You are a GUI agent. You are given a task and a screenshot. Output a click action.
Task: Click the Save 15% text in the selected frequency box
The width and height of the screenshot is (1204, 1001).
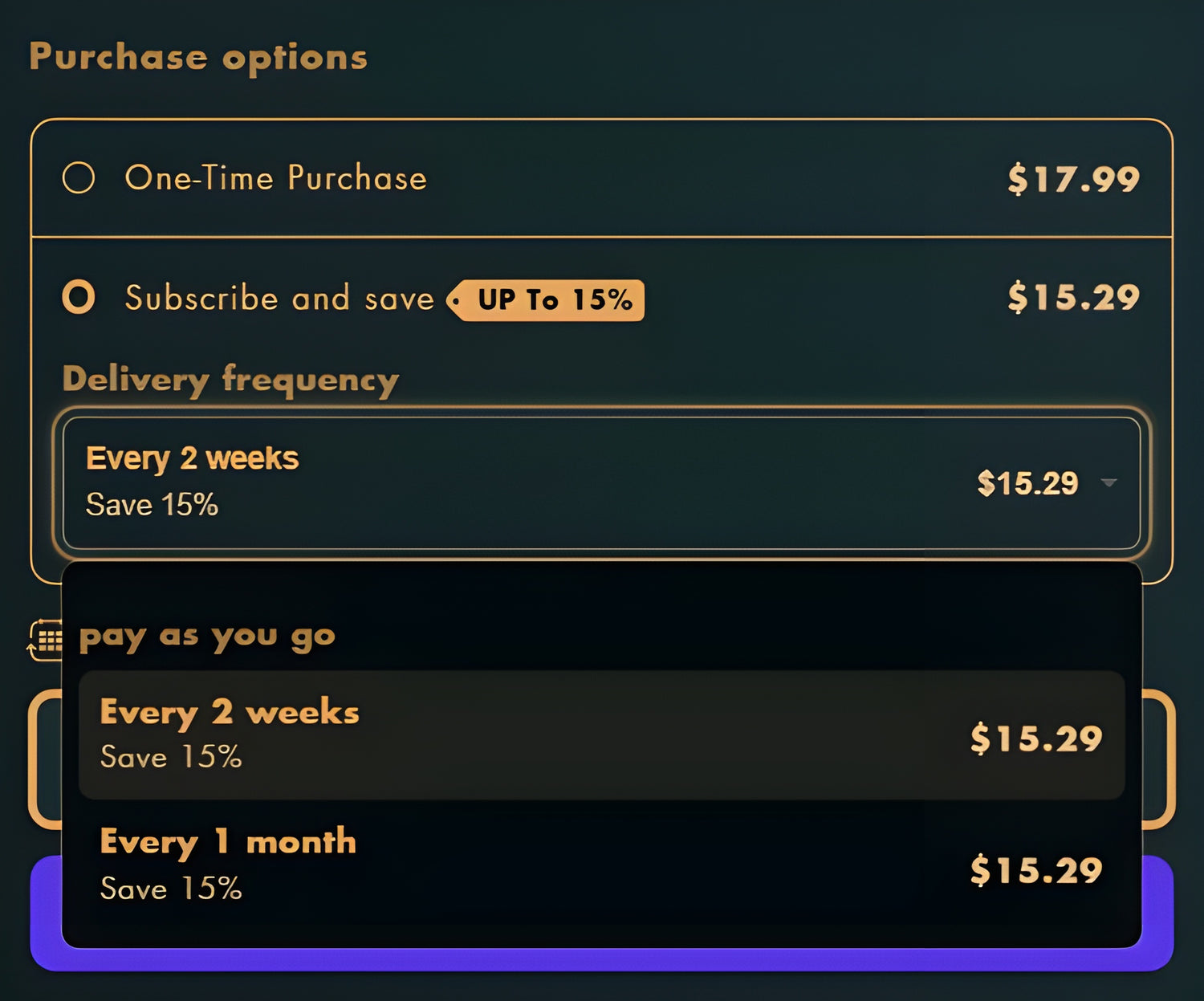click(x=152, y=505)
